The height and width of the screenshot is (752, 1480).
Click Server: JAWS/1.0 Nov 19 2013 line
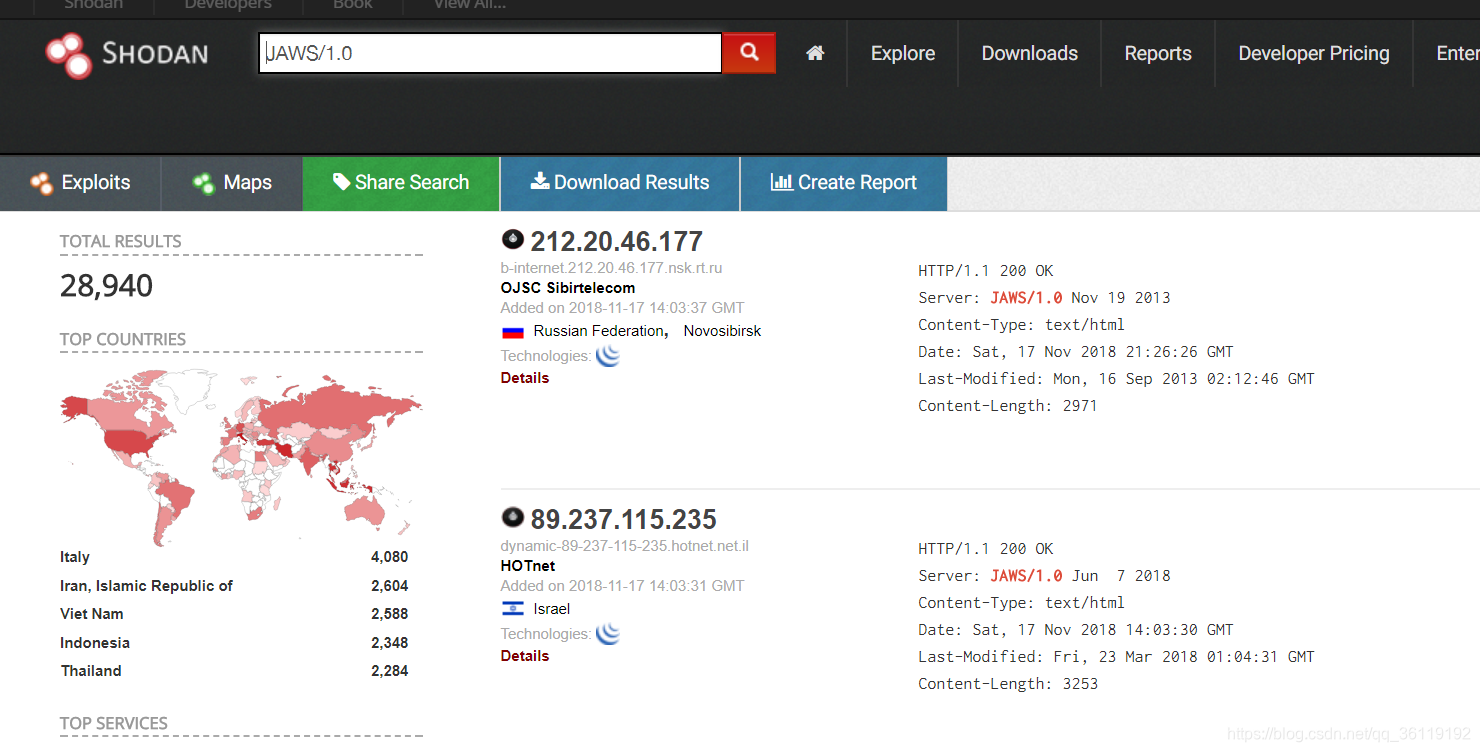pyautogui.click(x=1044, y=298)
